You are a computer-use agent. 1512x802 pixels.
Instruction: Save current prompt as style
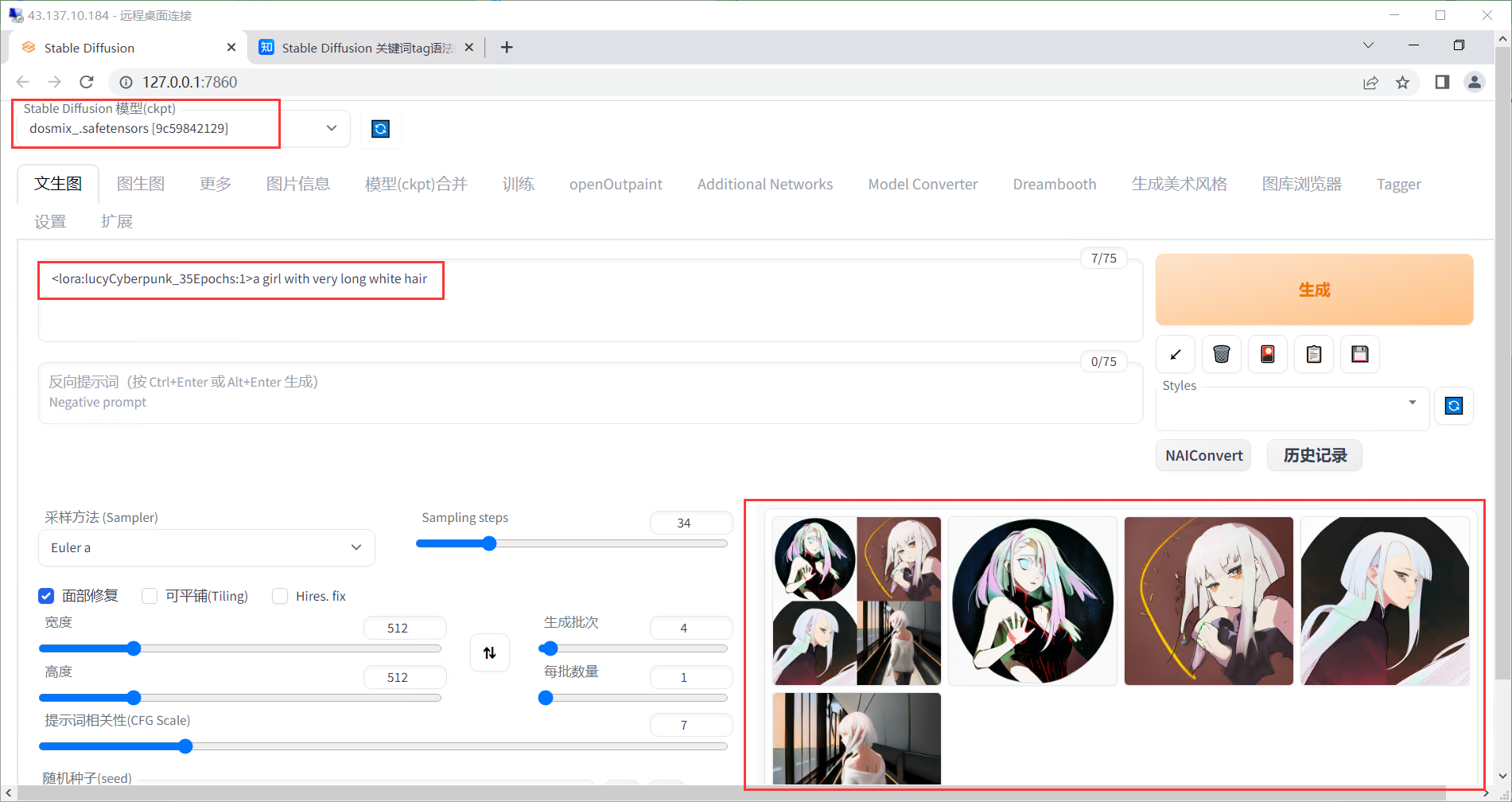1359,354
